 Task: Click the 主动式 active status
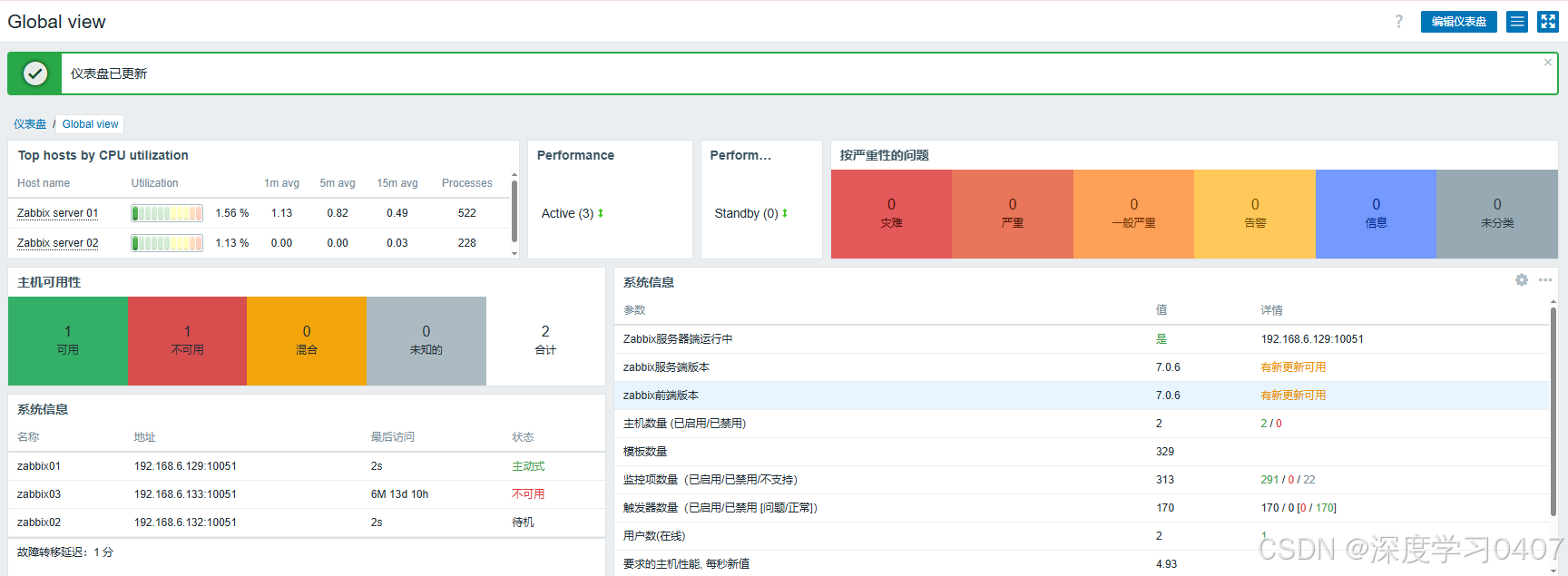click(528, 466)
